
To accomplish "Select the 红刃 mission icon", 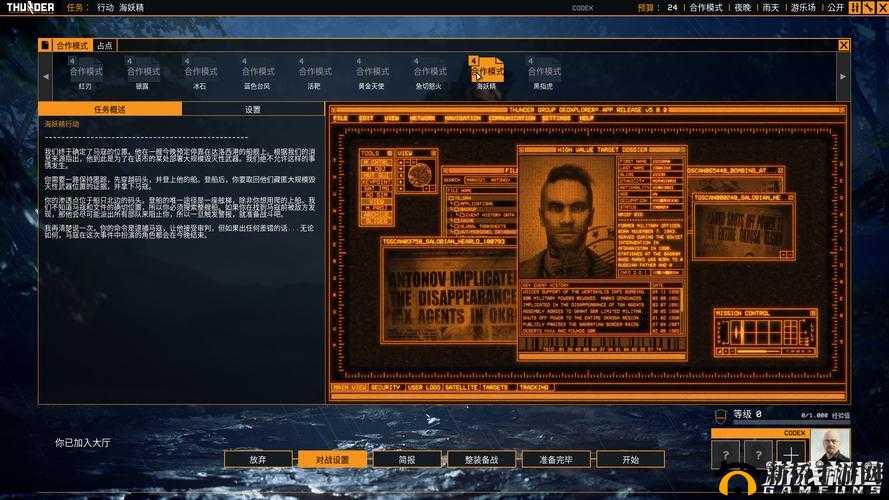I will tap(86, 72).
